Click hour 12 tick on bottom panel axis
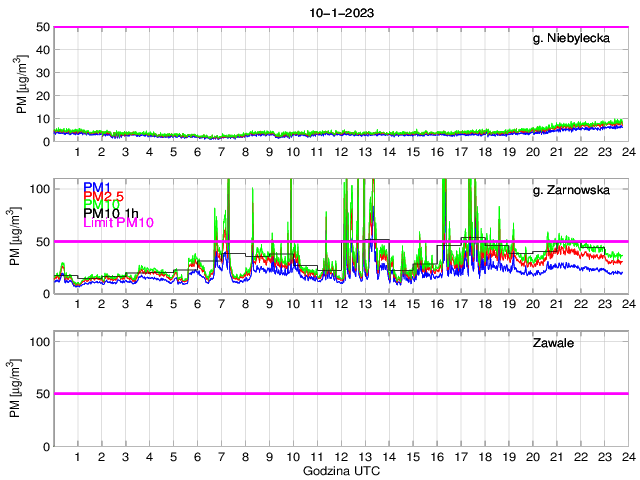640x480 pixels. point(340,457)
